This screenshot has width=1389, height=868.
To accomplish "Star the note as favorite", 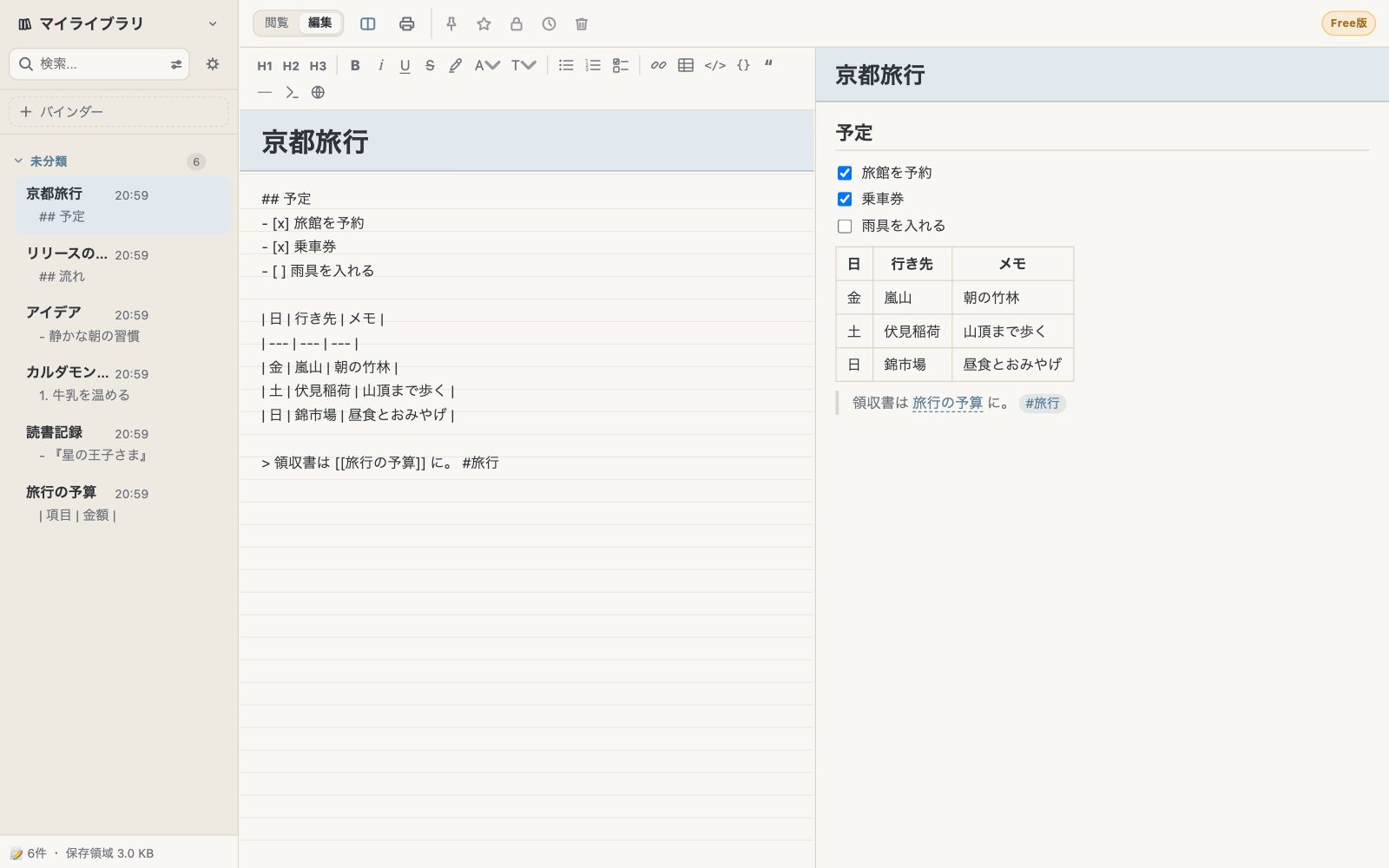I will (484, 23).
